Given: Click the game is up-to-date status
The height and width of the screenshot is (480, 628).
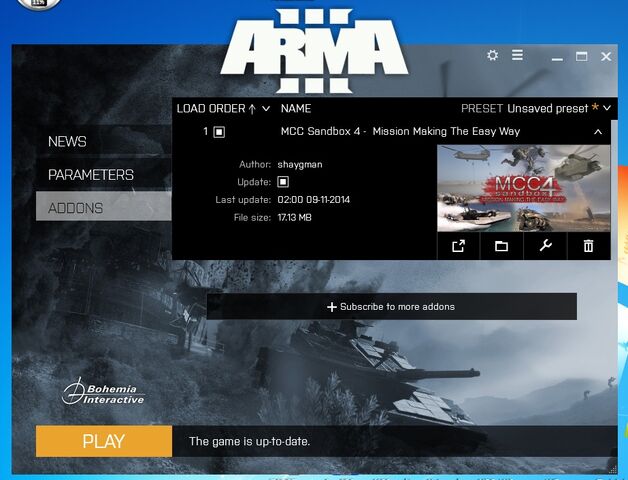Looking at the screenshot, I should click(250, 442).
